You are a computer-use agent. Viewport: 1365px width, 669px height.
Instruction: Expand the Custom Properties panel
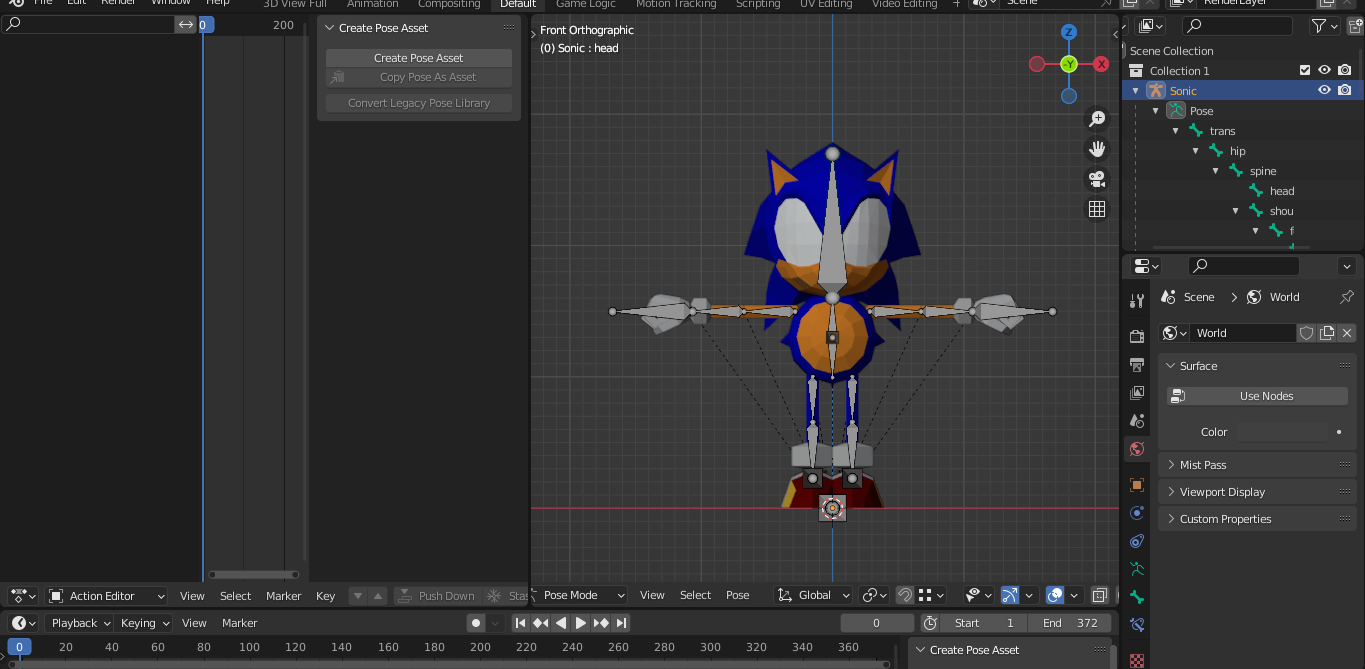(x=1258, y=519)
